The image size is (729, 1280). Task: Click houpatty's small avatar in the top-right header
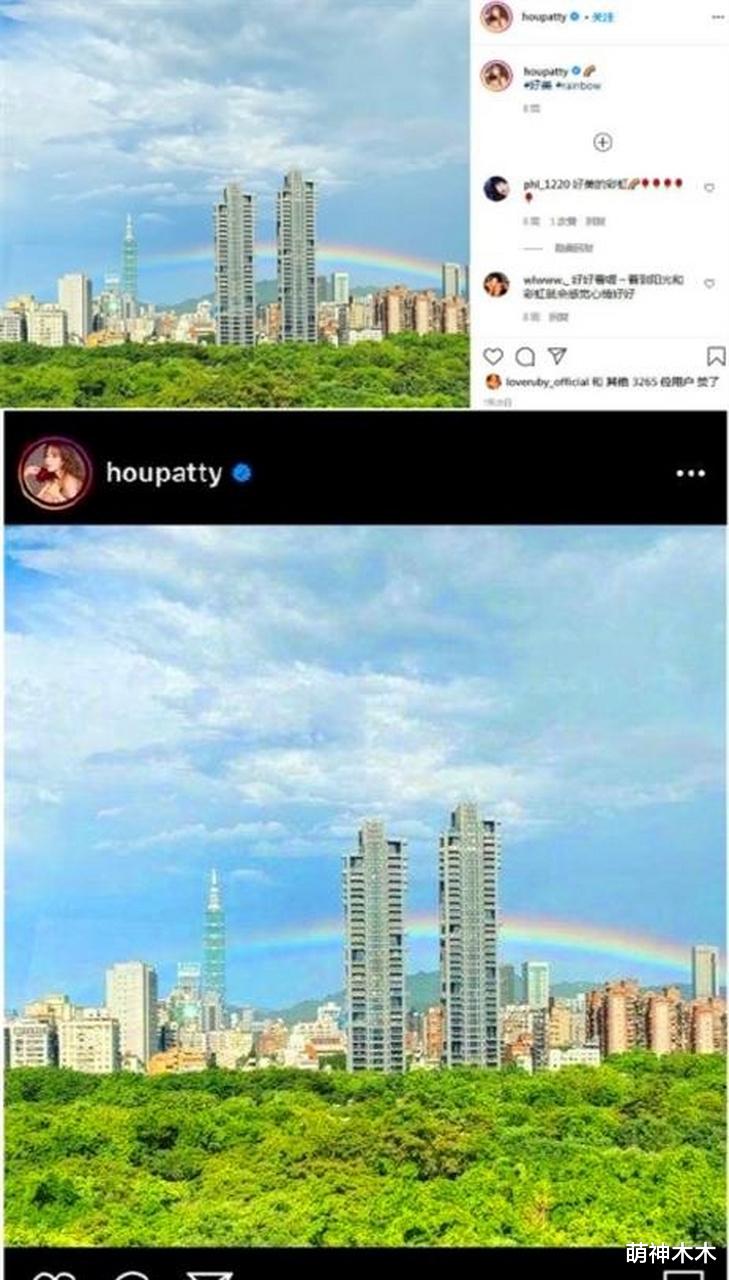coord(497,17)
